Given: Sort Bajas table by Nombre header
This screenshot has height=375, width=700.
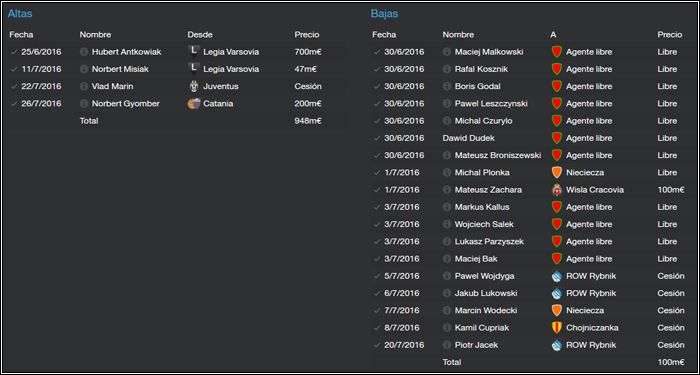Looking at the screenshot, I should click(x=458, y=34).
